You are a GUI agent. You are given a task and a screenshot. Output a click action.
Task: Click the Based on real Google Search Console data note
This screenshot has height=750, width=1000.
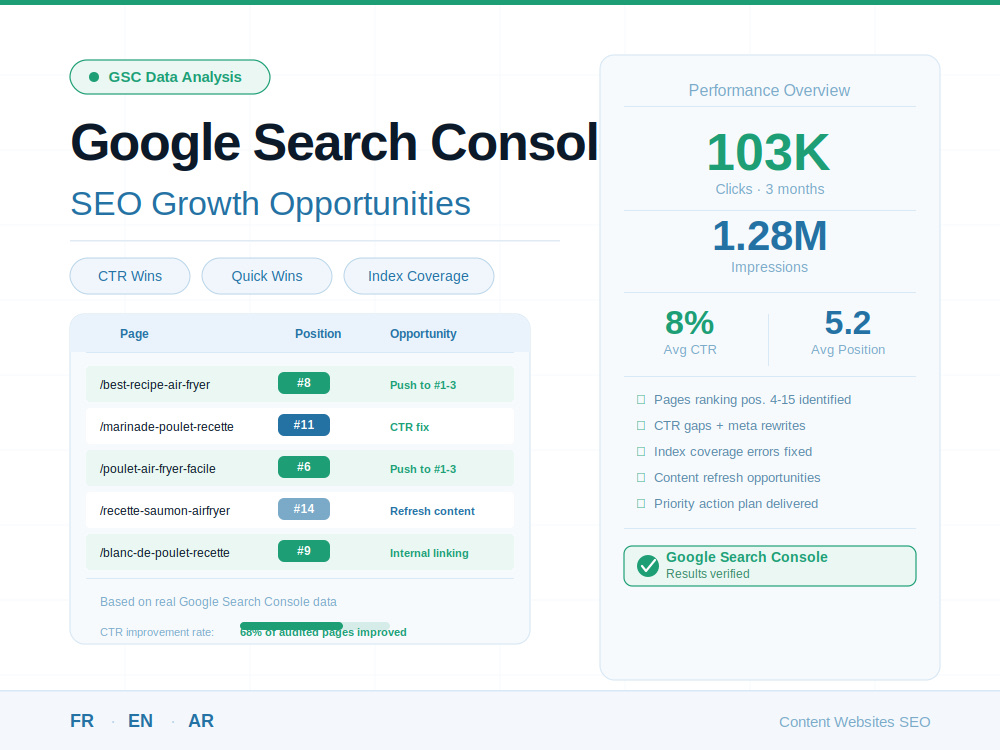pos(218,602)
